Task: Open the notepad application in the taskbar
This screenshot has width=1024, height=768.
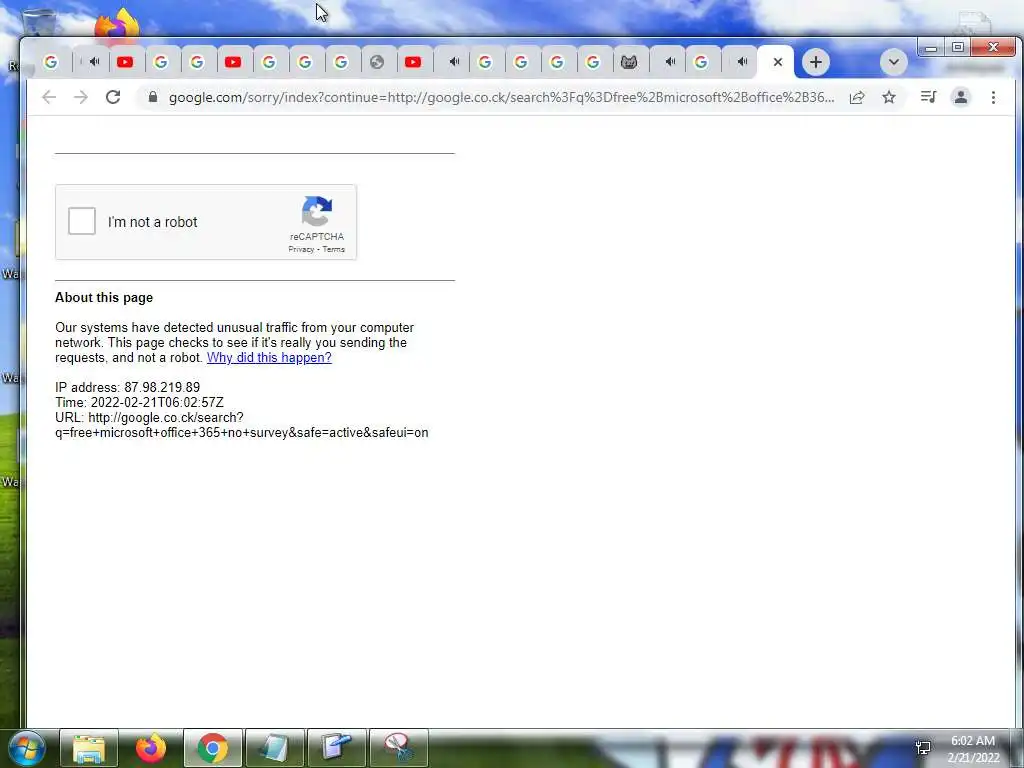Action: coord(274,748)
